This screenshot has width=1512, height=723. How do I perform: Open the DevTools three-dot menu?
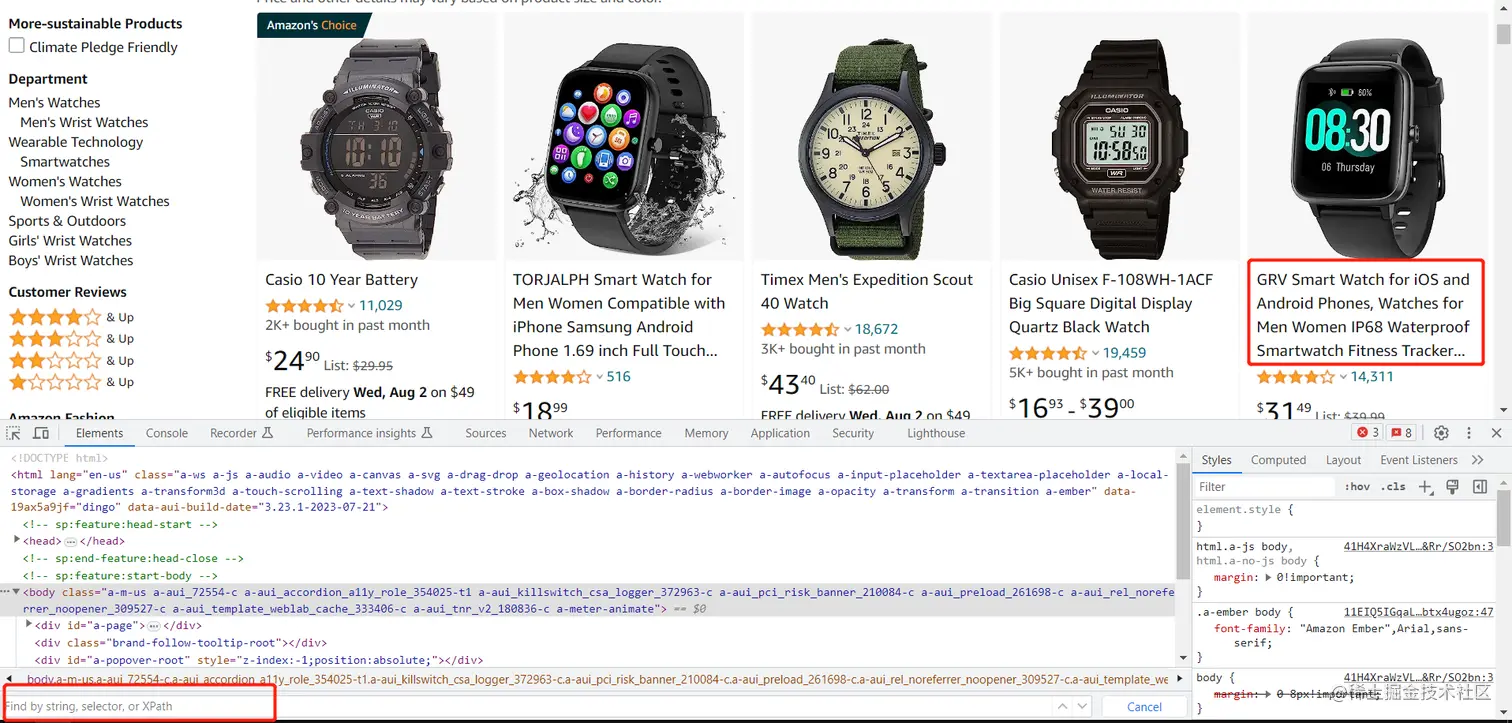[1469, 433]
